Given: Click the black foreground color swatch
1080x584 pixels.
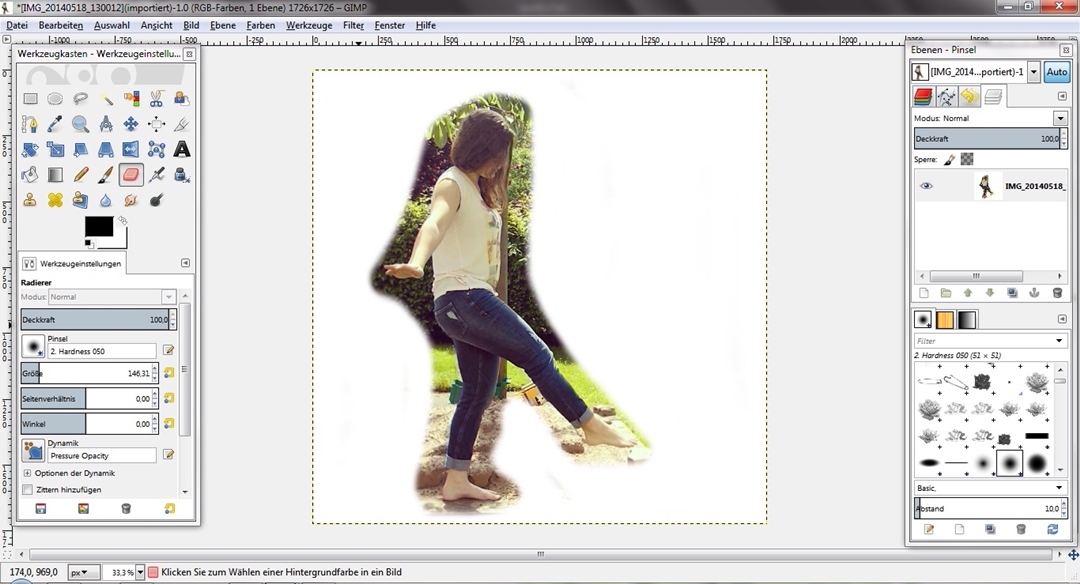Looking at the screenshot, I should 99,227.
